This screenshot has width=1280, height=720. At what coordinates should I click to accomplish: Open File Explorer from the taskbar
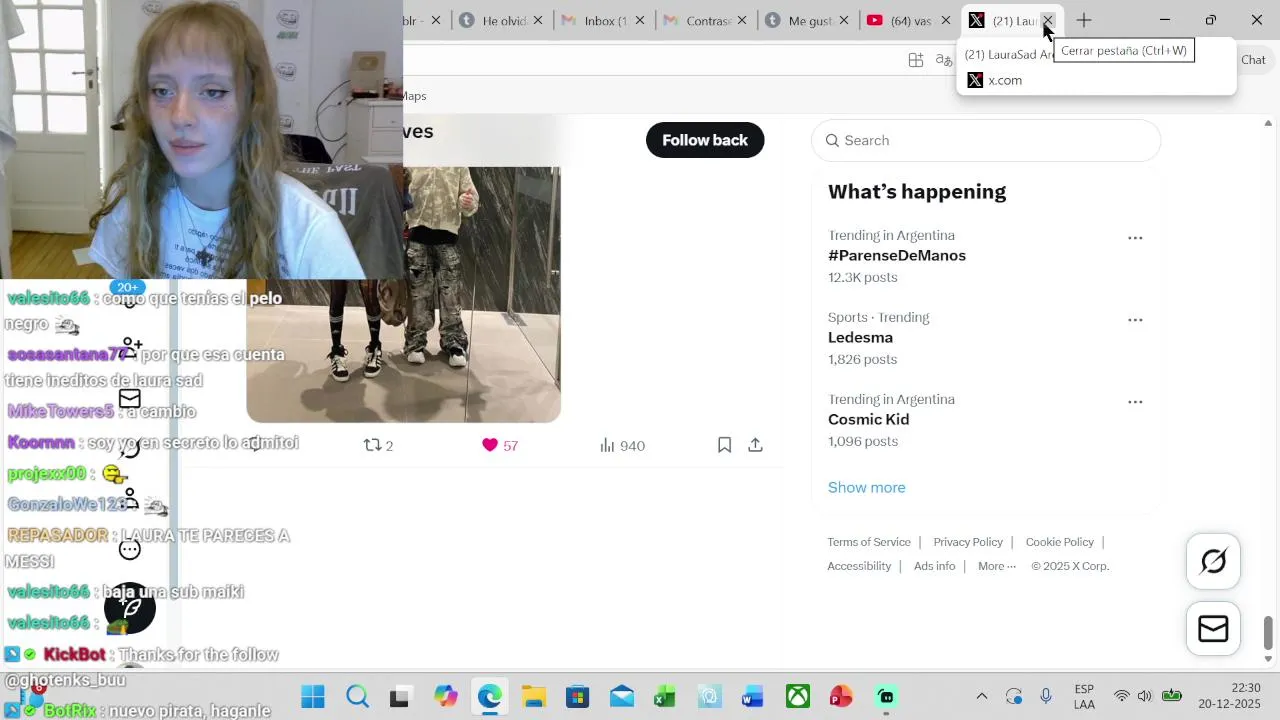coord(533,697)
